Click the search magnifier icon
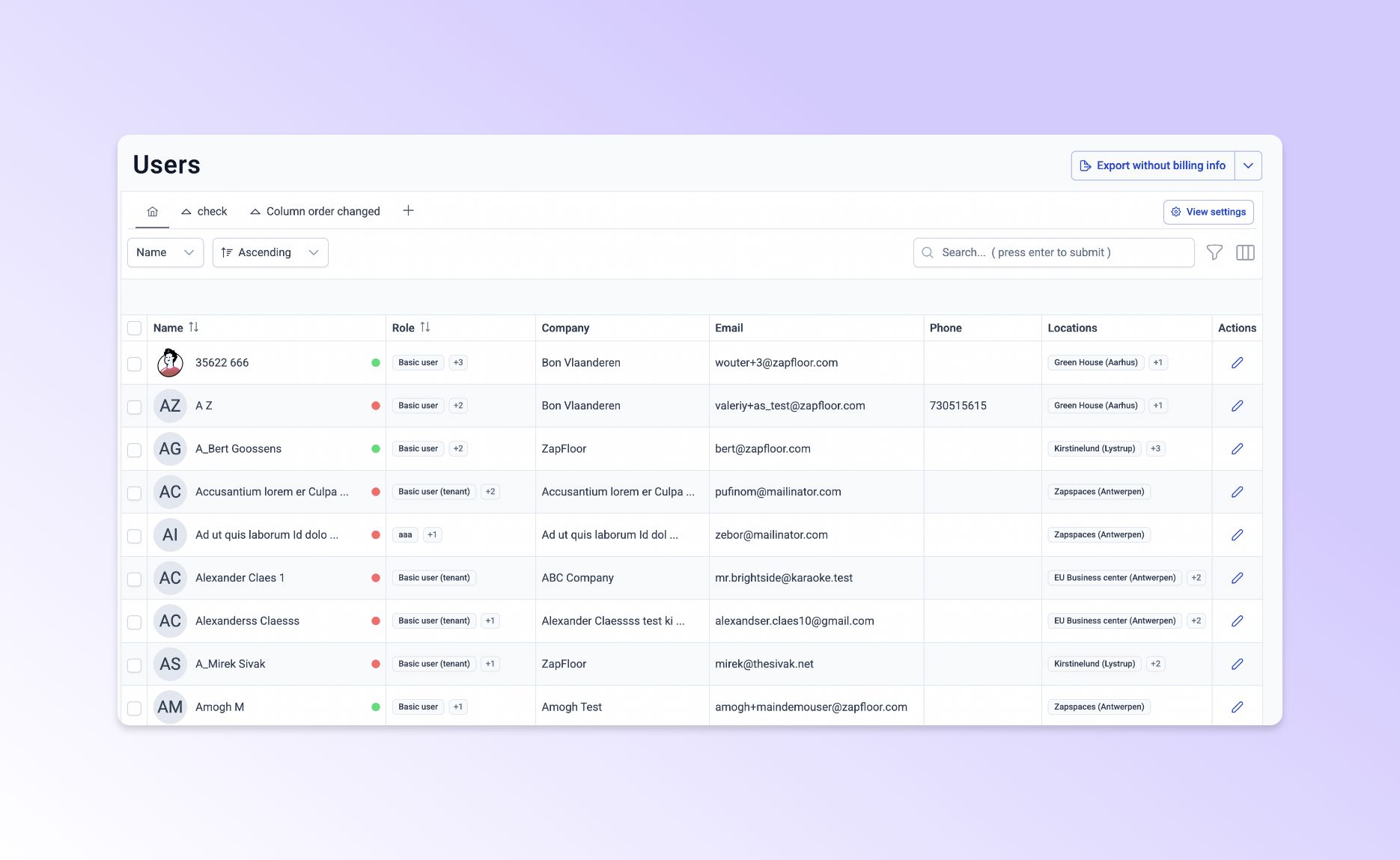Image resolution: width=1400 pixels, height=860 pixels. [x=928, y=253]
